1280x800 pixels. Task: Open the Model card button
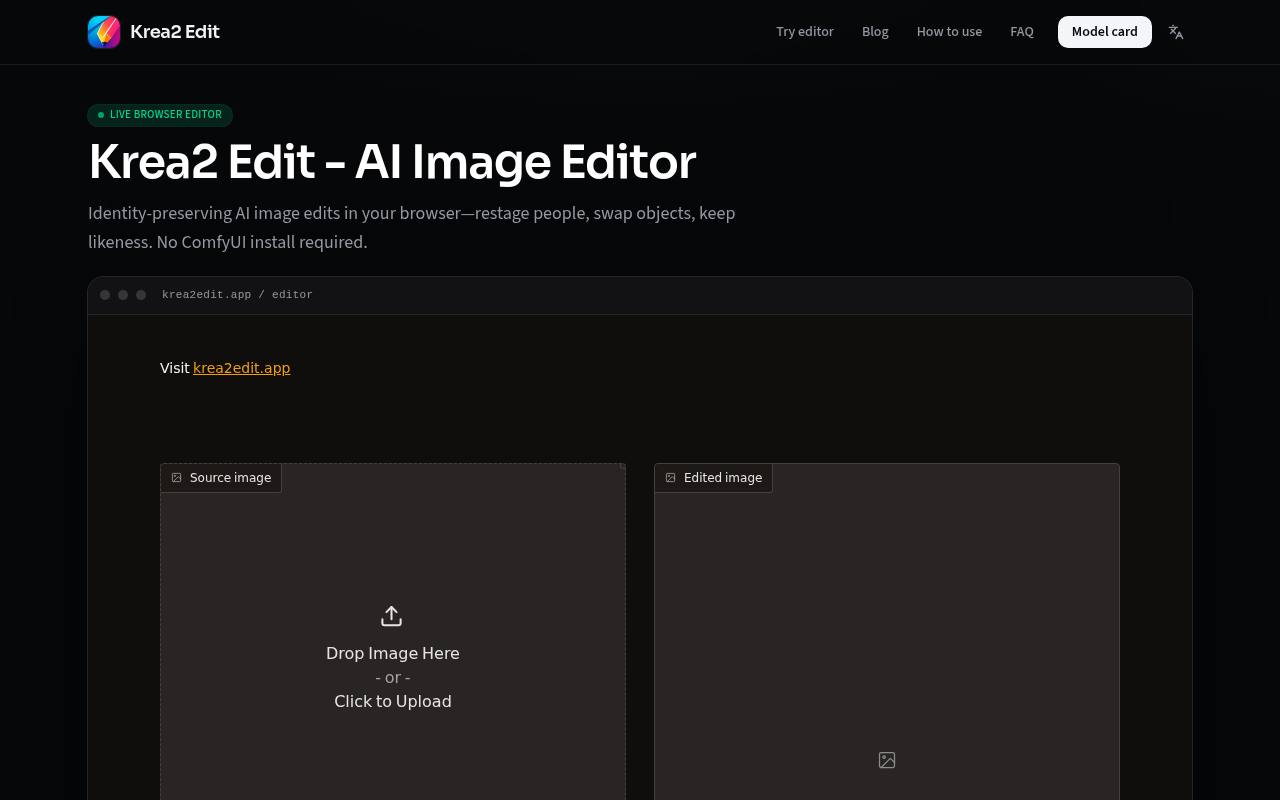click(x=1105, y=32)
